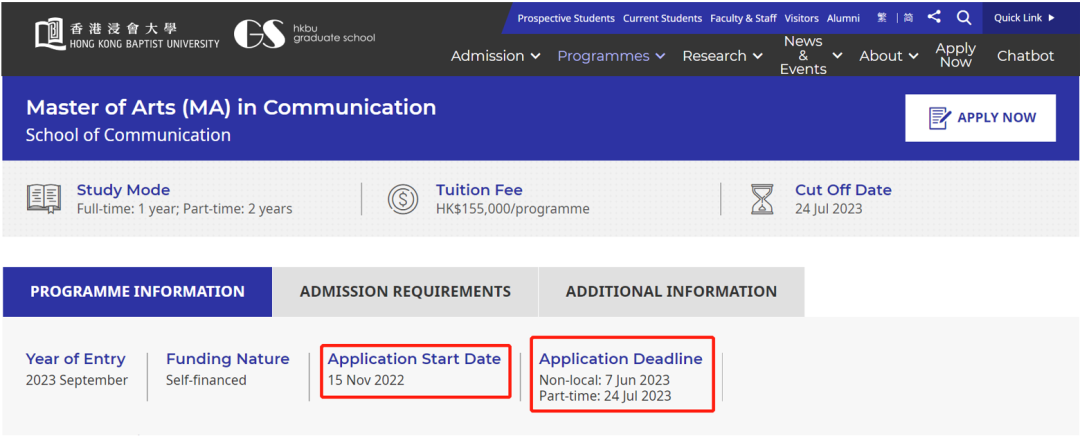Open the Chatbot from navigation bar
This screenshot has height=436, width=1080.
click(x=1025, y=56)
